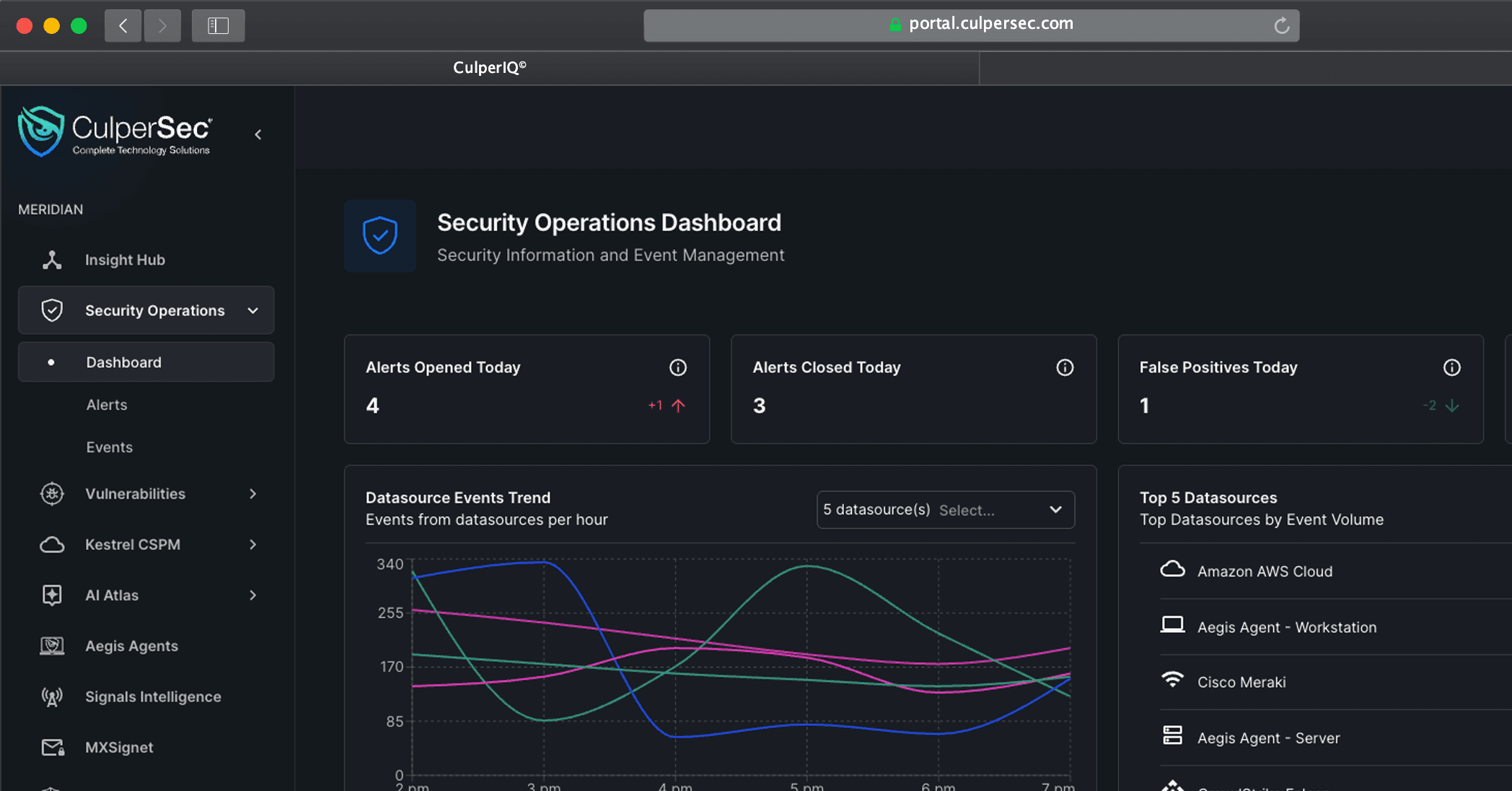Click 'Top Datasources by Event Volume' subtitle
Image resolution: width=1512 pixels, height=791 pixels.
[1262, 520]
